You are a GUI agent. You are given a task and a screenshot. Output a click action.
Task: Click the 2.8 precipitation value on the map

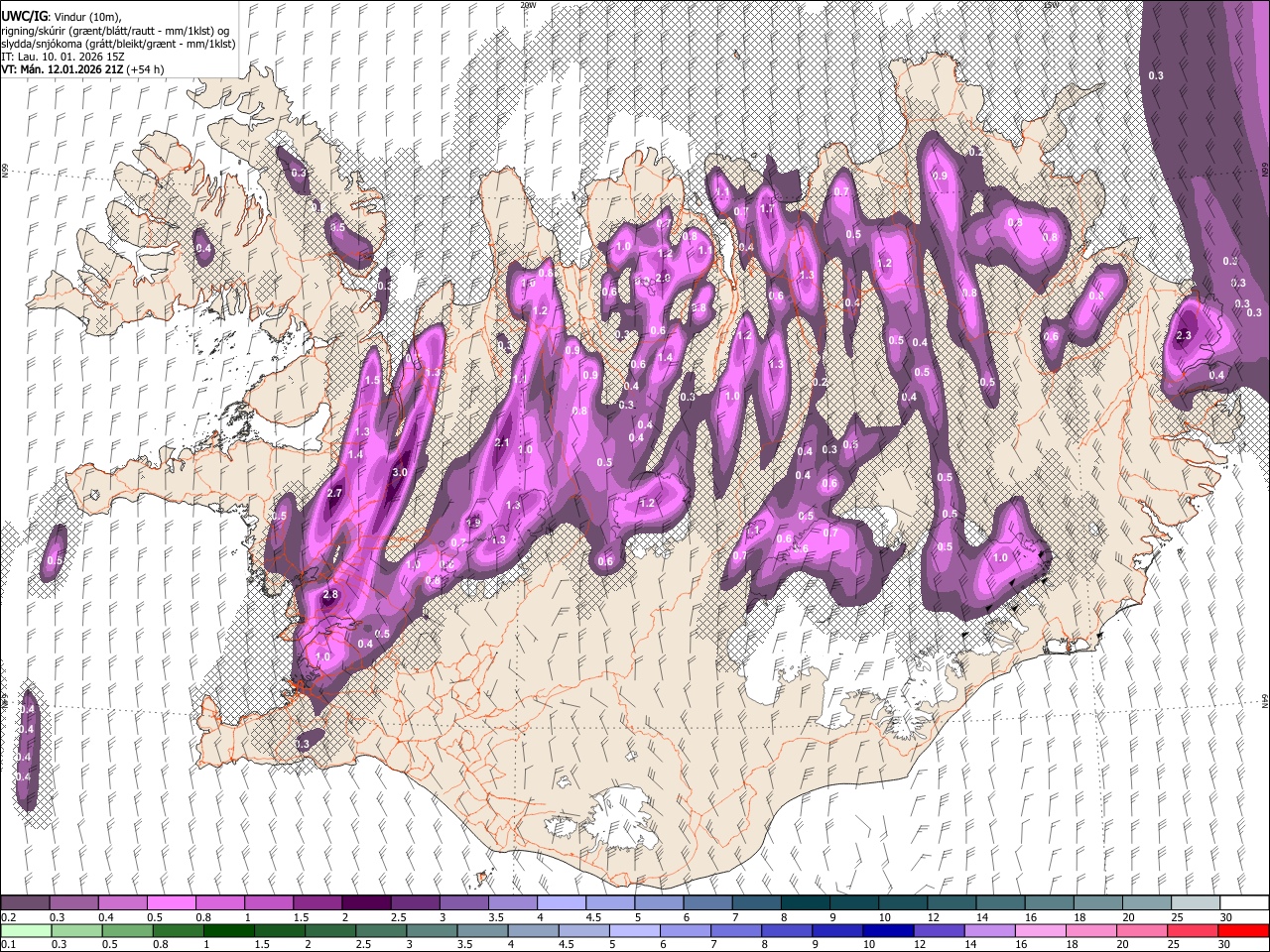tap(331, 595)
